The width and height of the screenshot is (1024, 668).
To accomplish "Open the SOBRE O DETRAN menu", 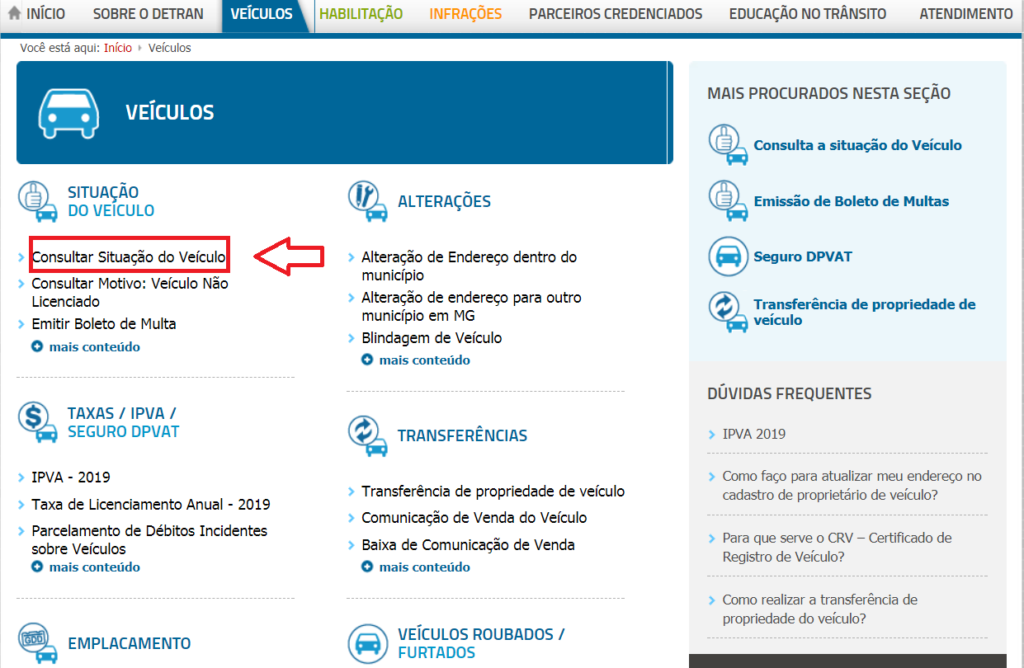I will tap(148, 13).
